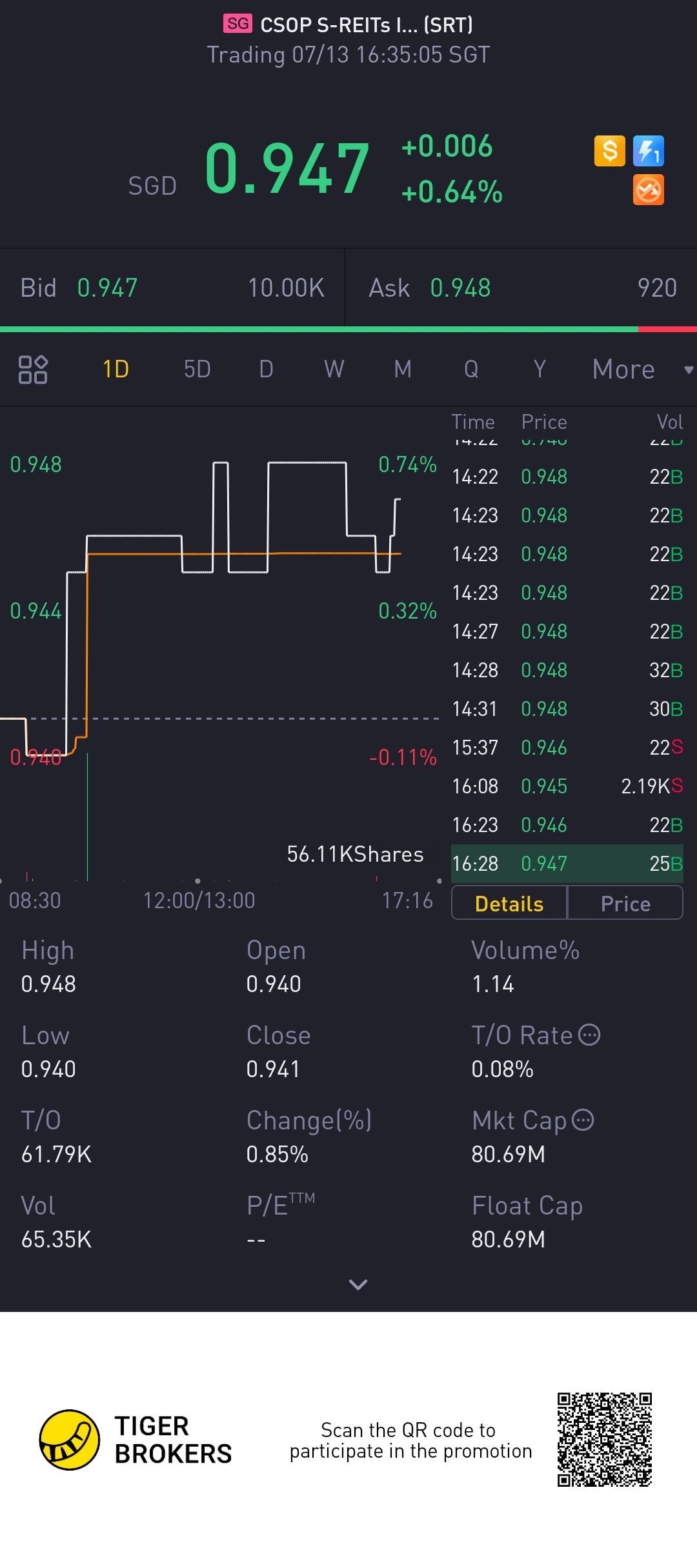Tap the T/O 61.79K value
The image size is (697, 1568).
[x=56, y=1155]
